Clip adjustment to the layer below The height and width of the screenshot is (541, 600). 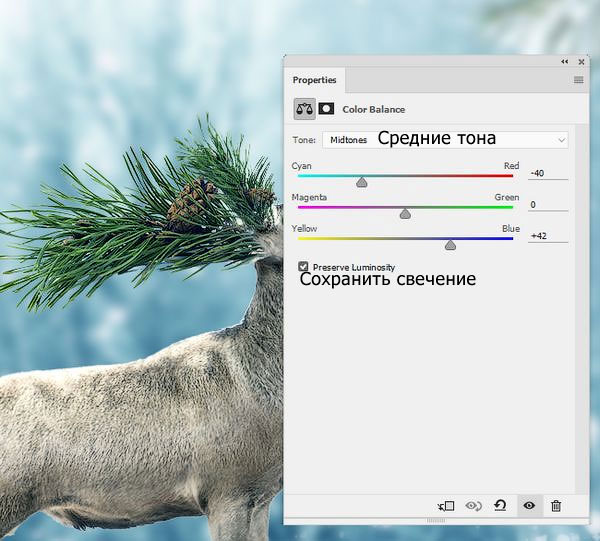(x=446, y=506)
